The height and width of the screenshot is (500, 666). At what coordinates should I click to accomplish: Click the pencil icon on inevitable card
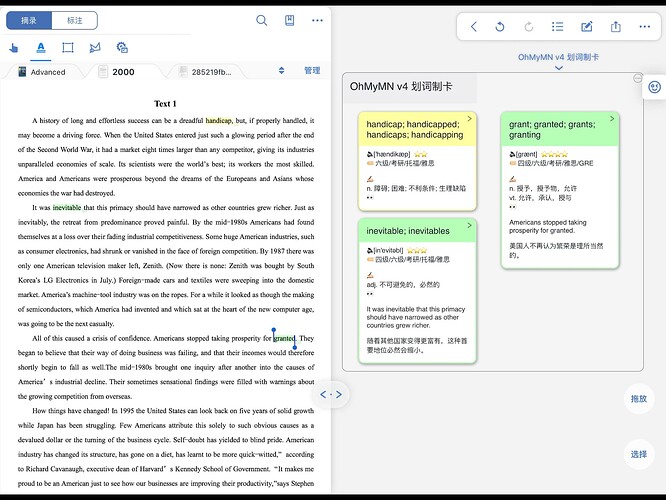[370, 275]
